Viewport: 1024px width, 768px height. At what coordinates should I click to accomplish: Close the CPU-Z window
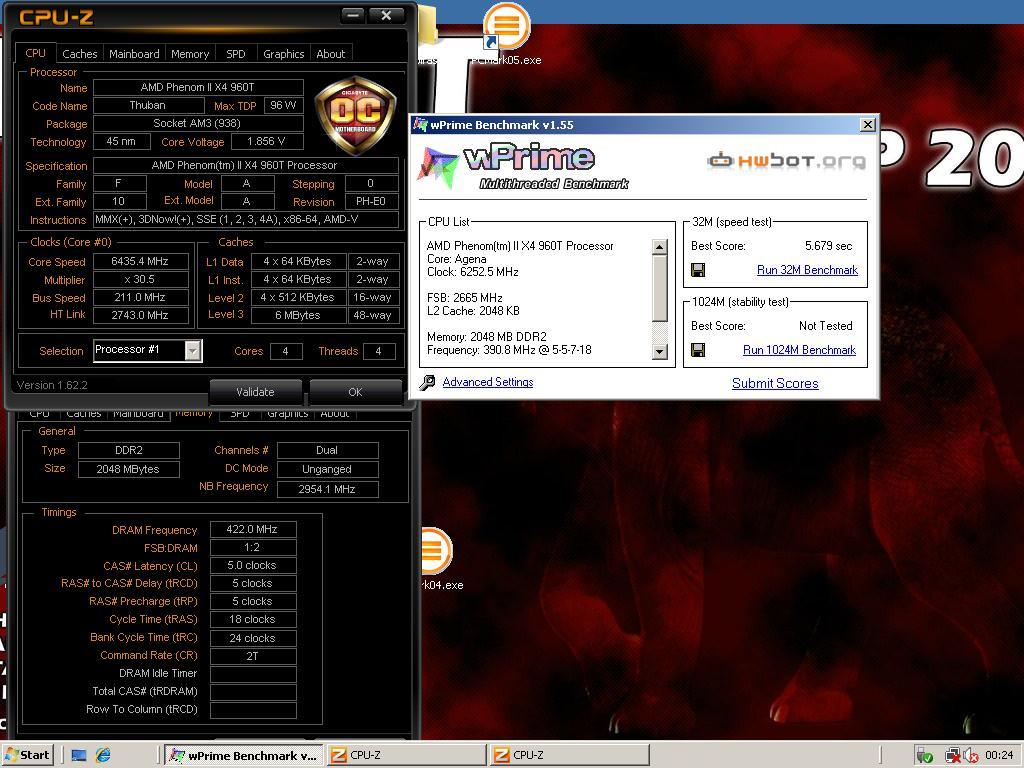click(x=387, y=15)
